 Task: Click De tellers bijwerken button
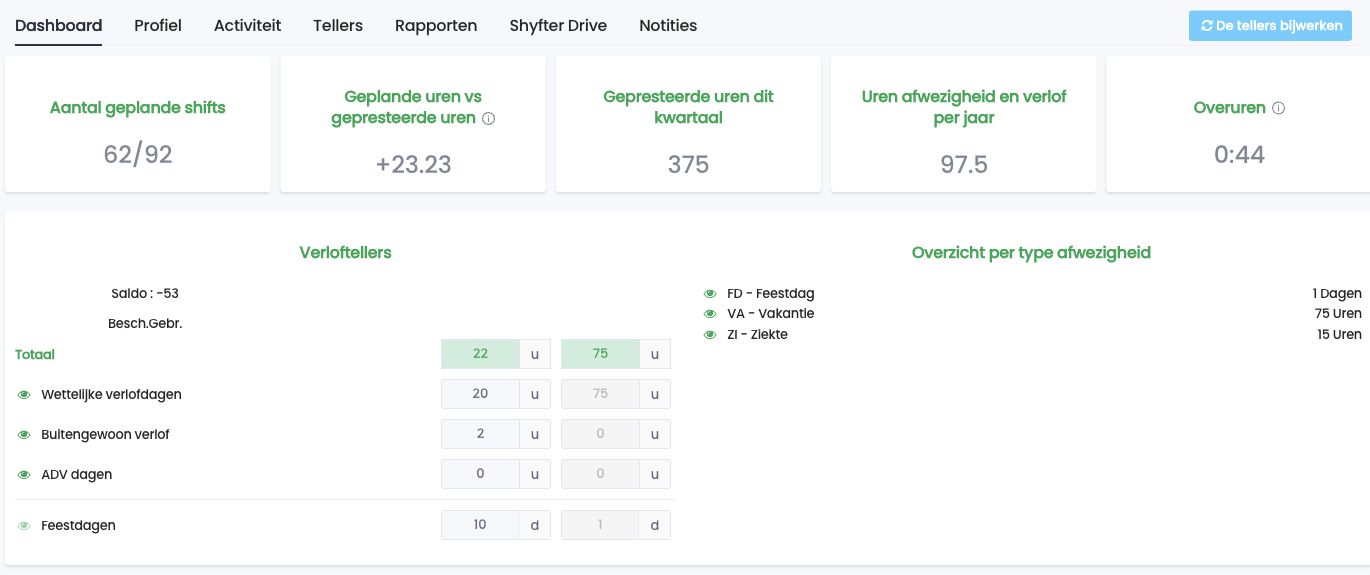point(1270,26)
